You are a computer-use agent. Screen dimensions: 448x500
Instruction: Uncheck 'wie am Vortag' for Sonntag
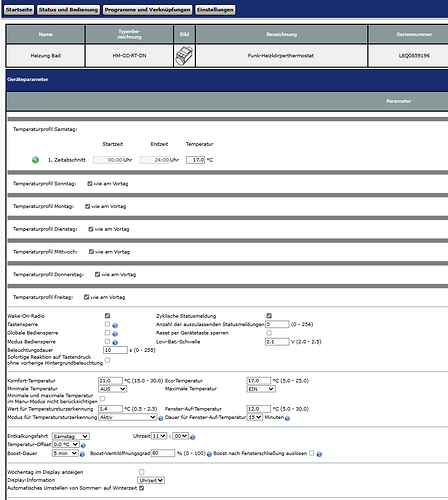click(90, 184)
